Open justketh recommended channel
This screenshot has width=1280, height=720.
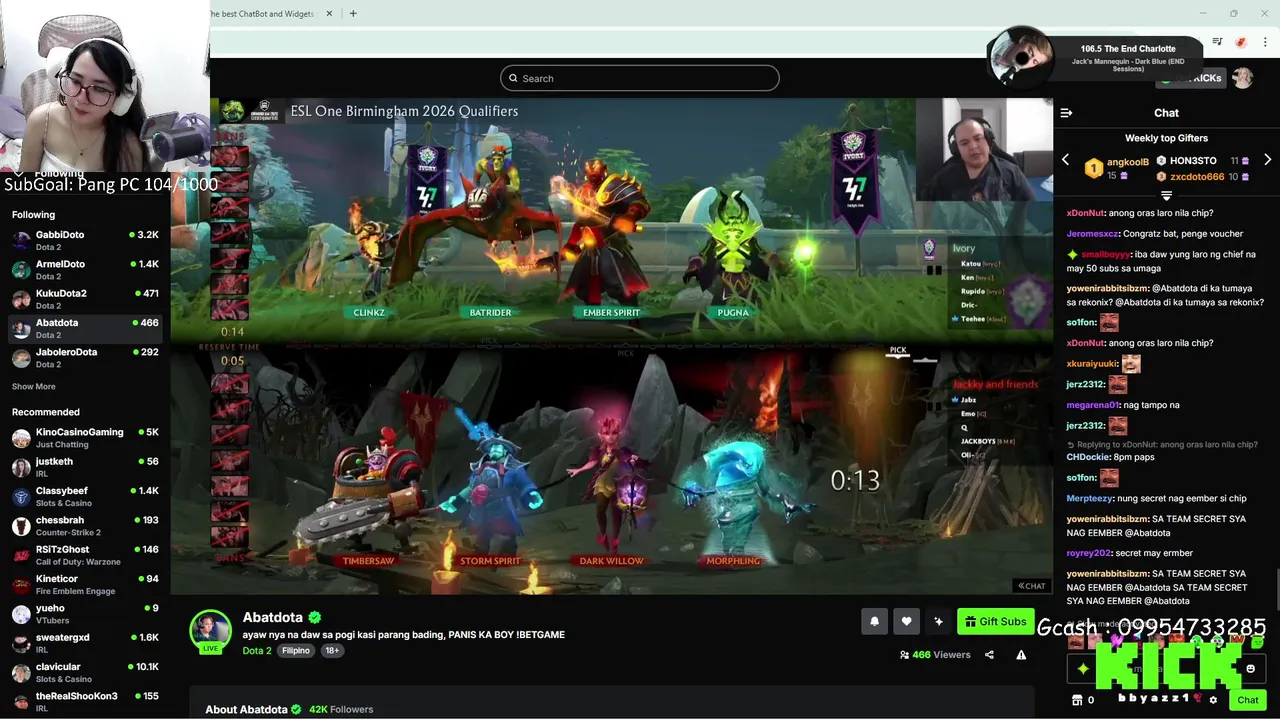85,467
